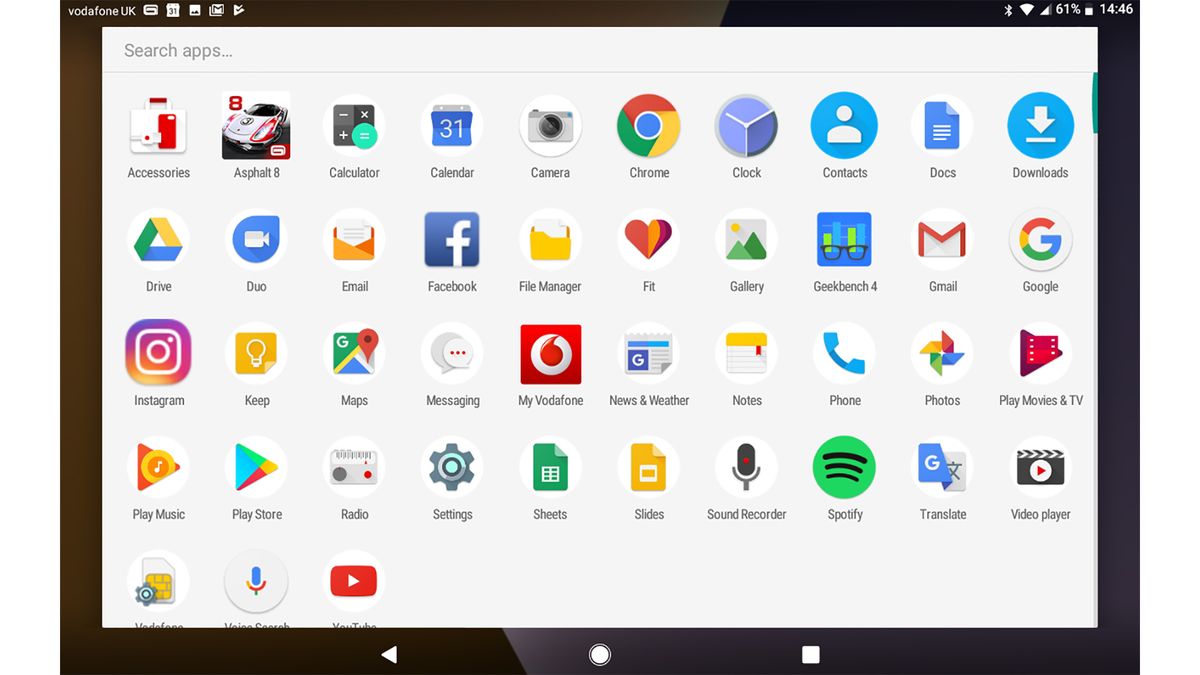
Task: Open the My Vodafone app
Action: tap(550, 353)
